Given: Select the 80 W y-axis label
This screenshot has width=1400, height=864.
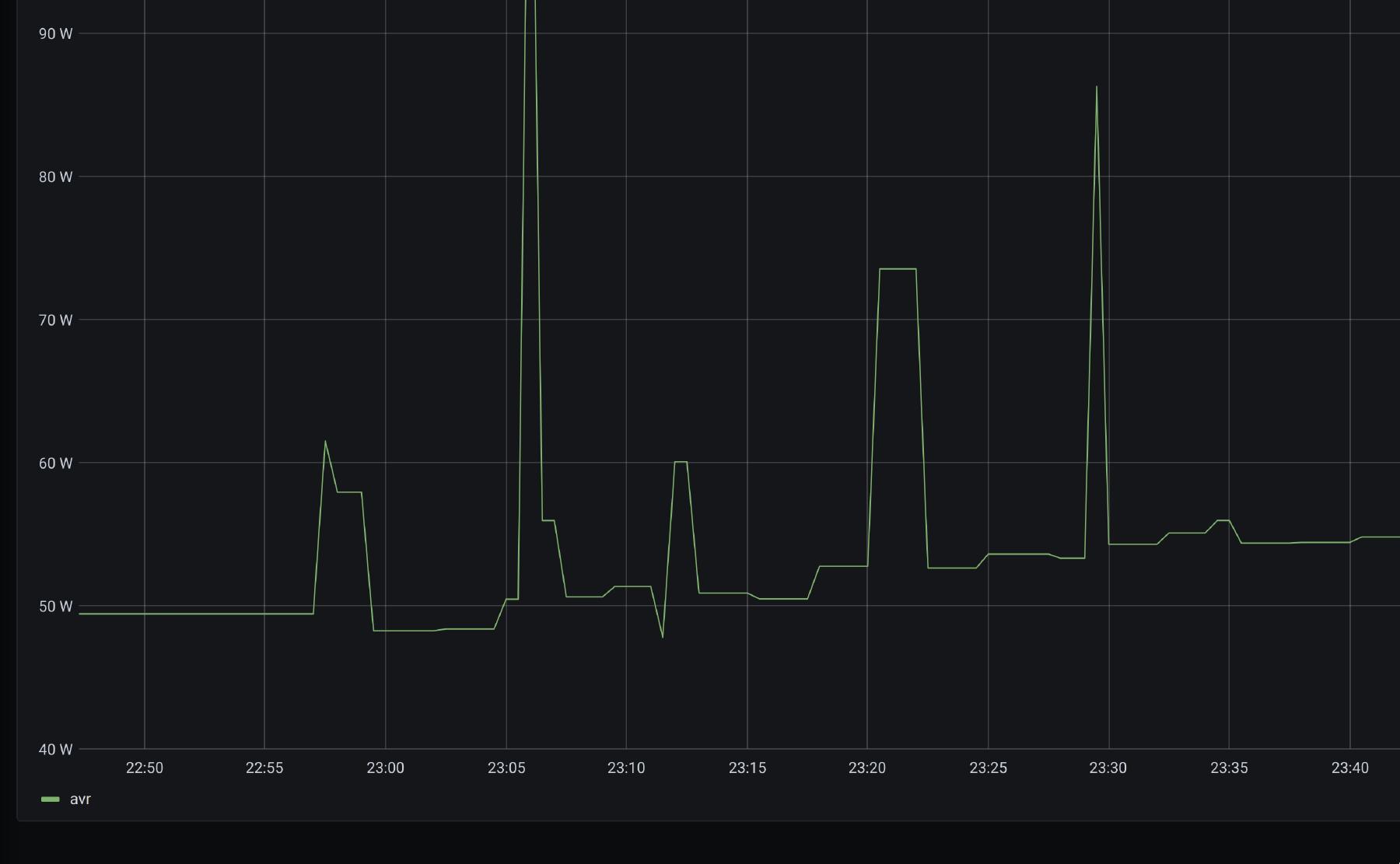Looking at the screenshot, I should click(55, 177).
